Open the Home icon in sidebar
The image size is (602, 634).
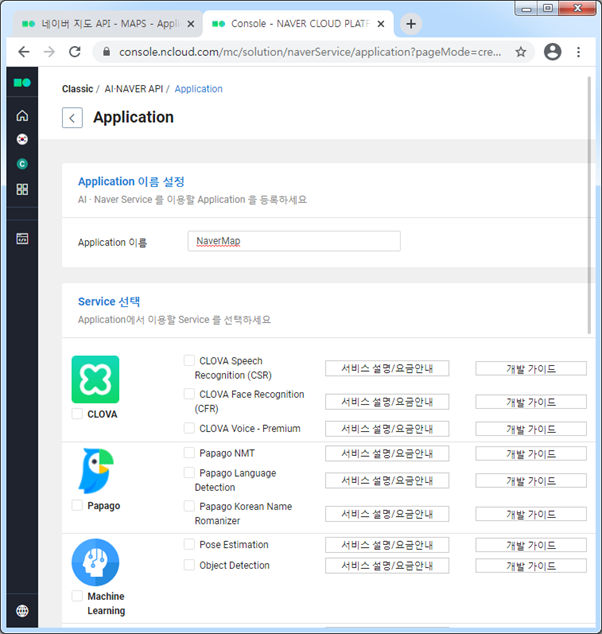[22, 116]
